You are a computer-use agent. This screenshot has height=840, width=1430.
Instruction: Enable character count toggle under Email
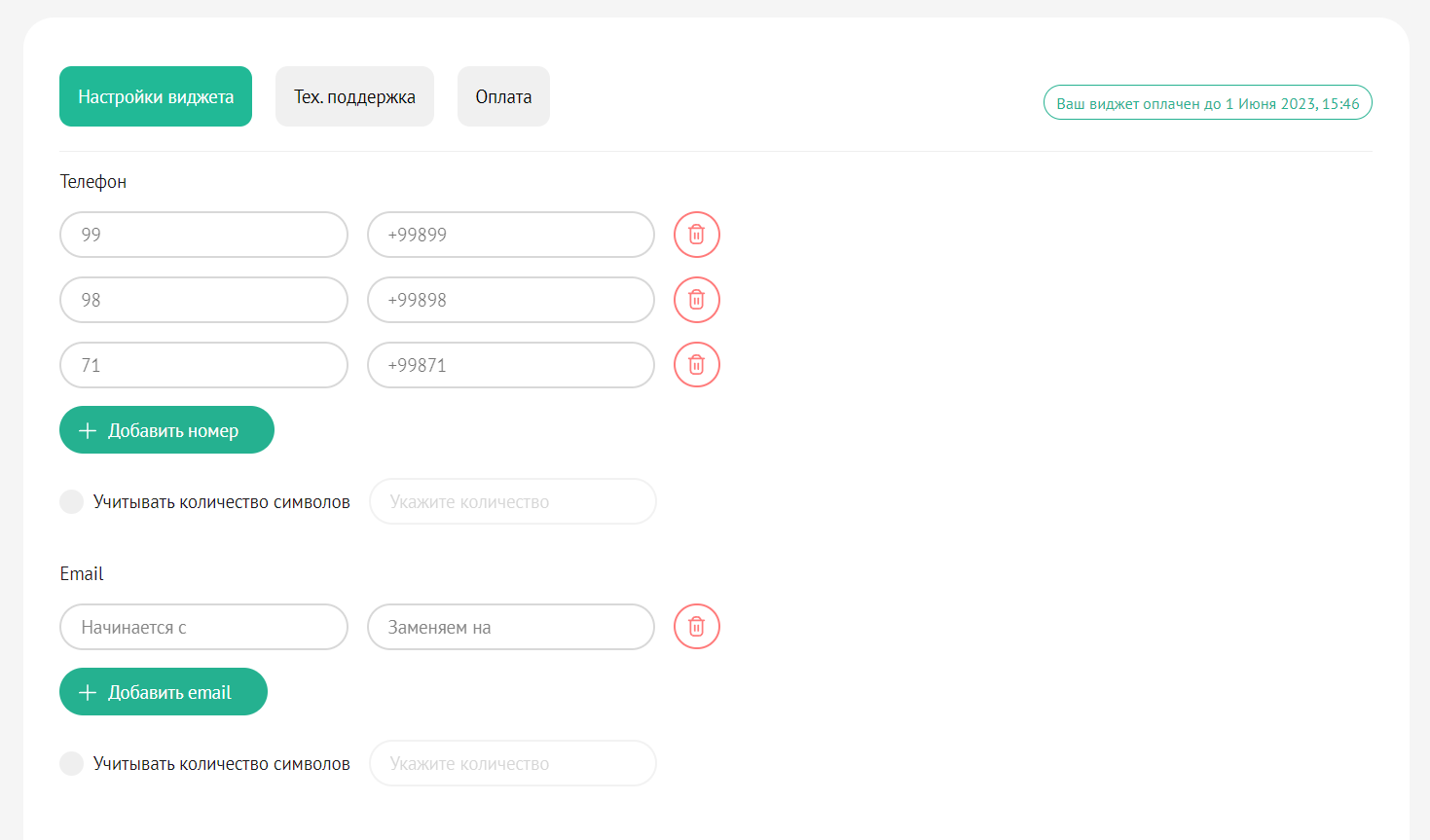tap(71, 764)
